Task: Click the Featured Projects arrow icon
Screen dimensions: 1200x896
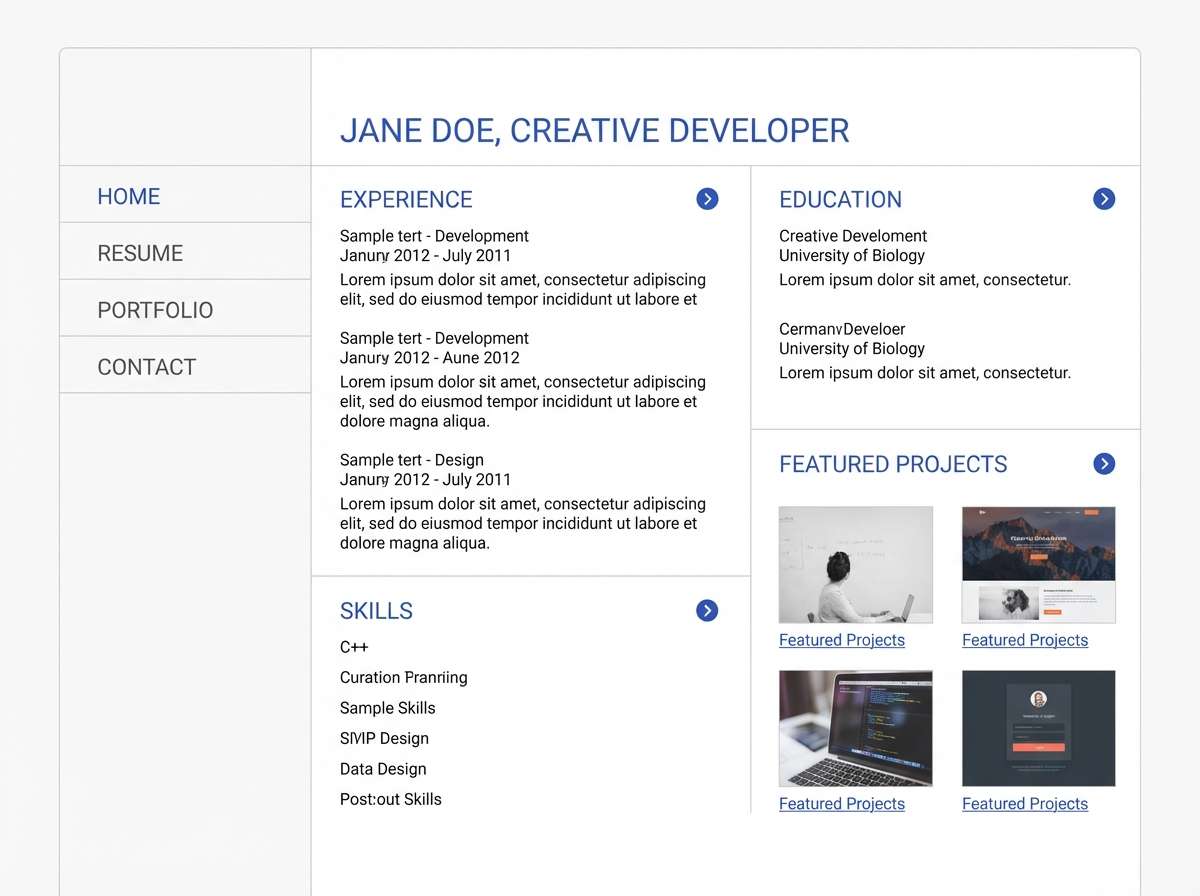Action: (1103, 463)
